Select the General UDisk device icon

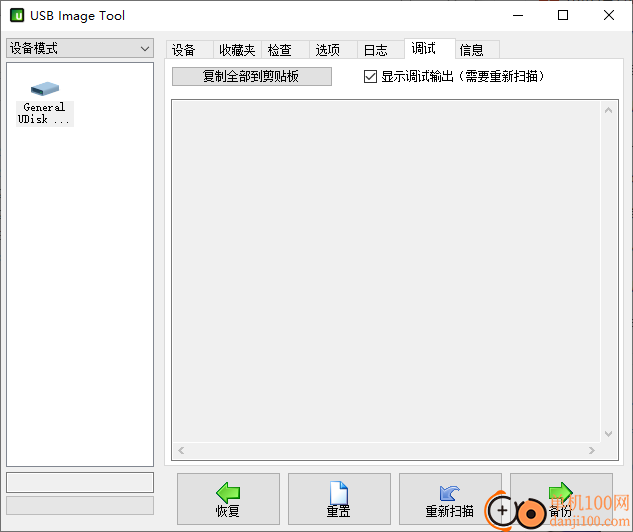44,103
